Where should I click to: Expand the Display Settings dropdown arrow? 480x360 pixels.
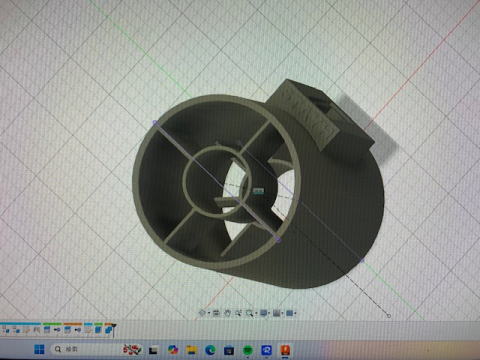coord(269,313)
